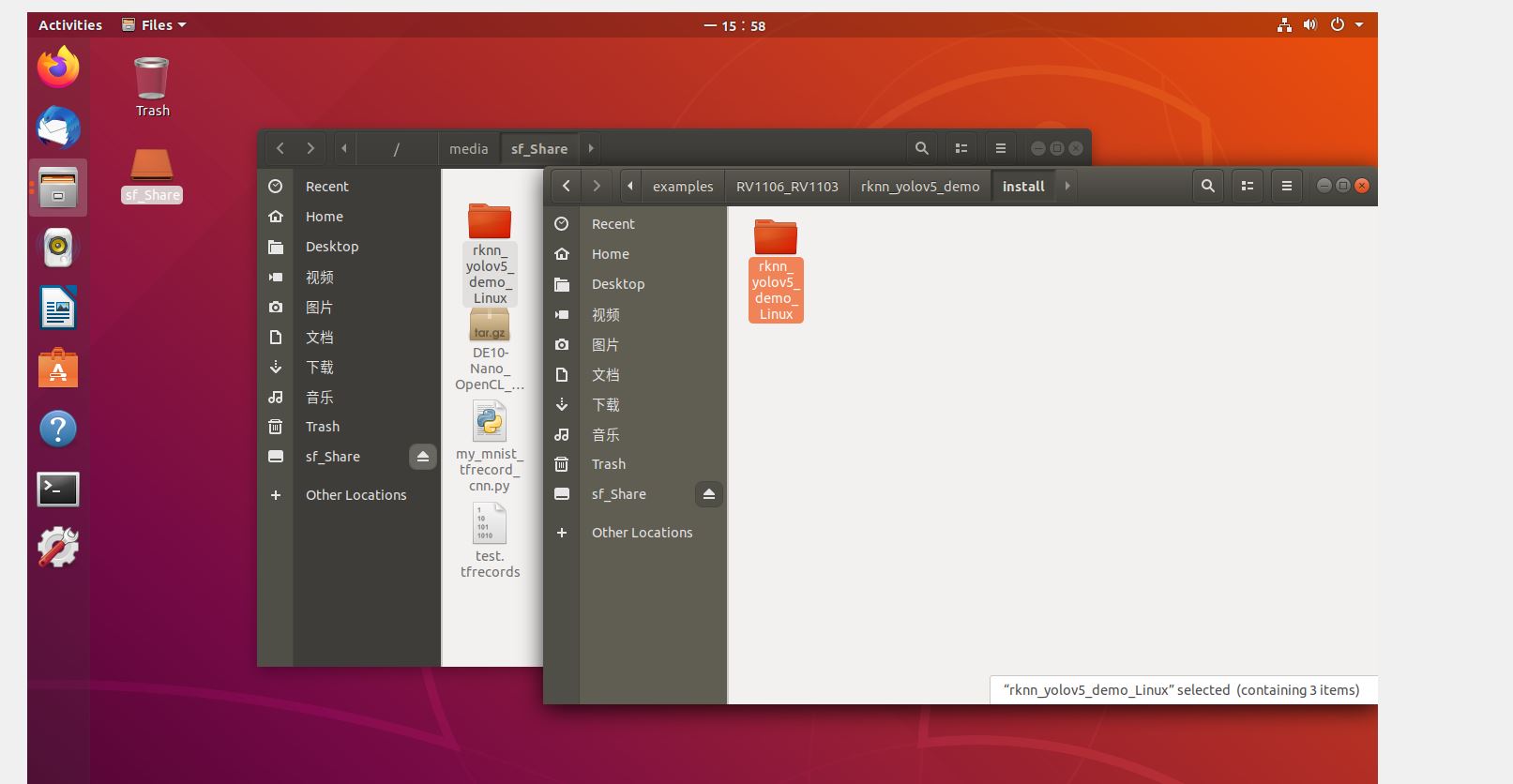Select rknn_yolov5_demo_Linux folder in sf_Share window
The image size is (1513, 784).
(490, 254)
